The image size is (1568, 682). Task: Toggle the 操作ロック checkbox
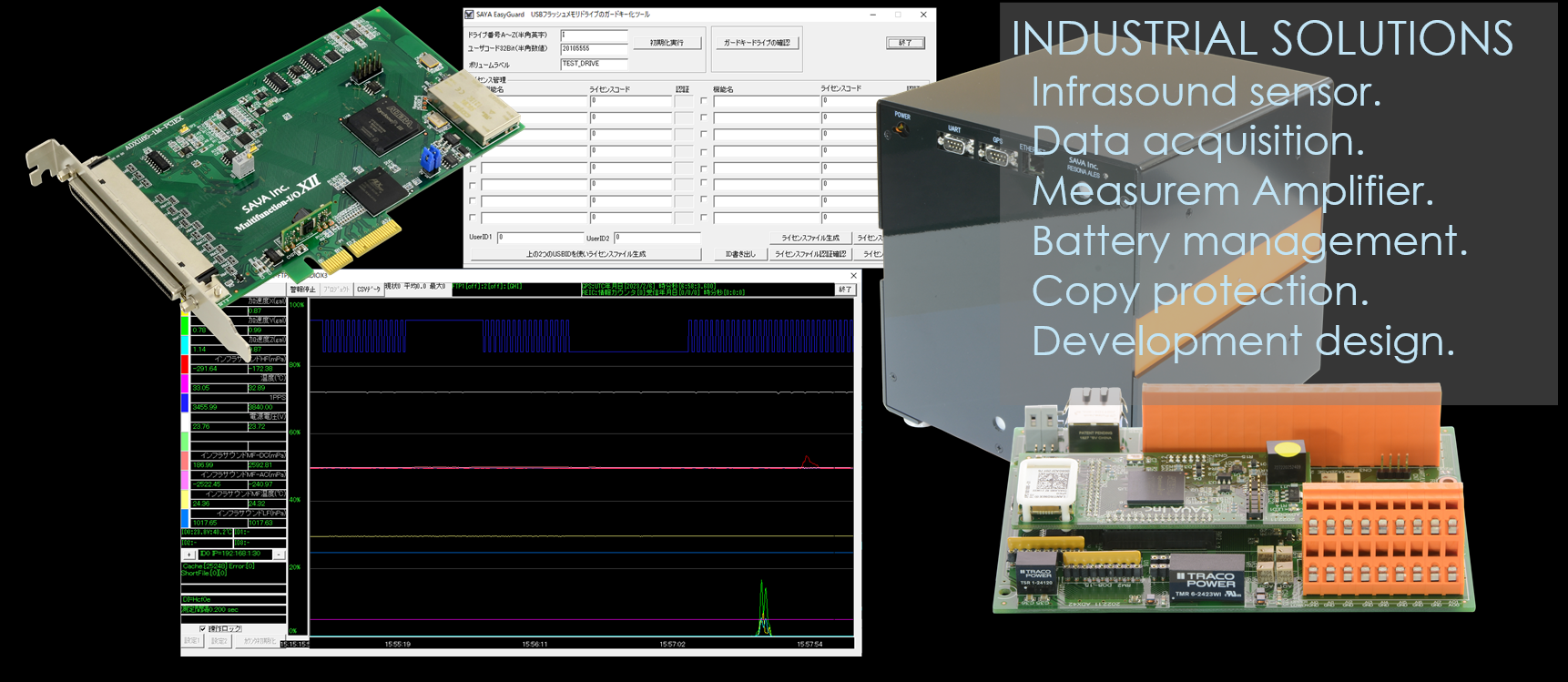click(203, 629)
